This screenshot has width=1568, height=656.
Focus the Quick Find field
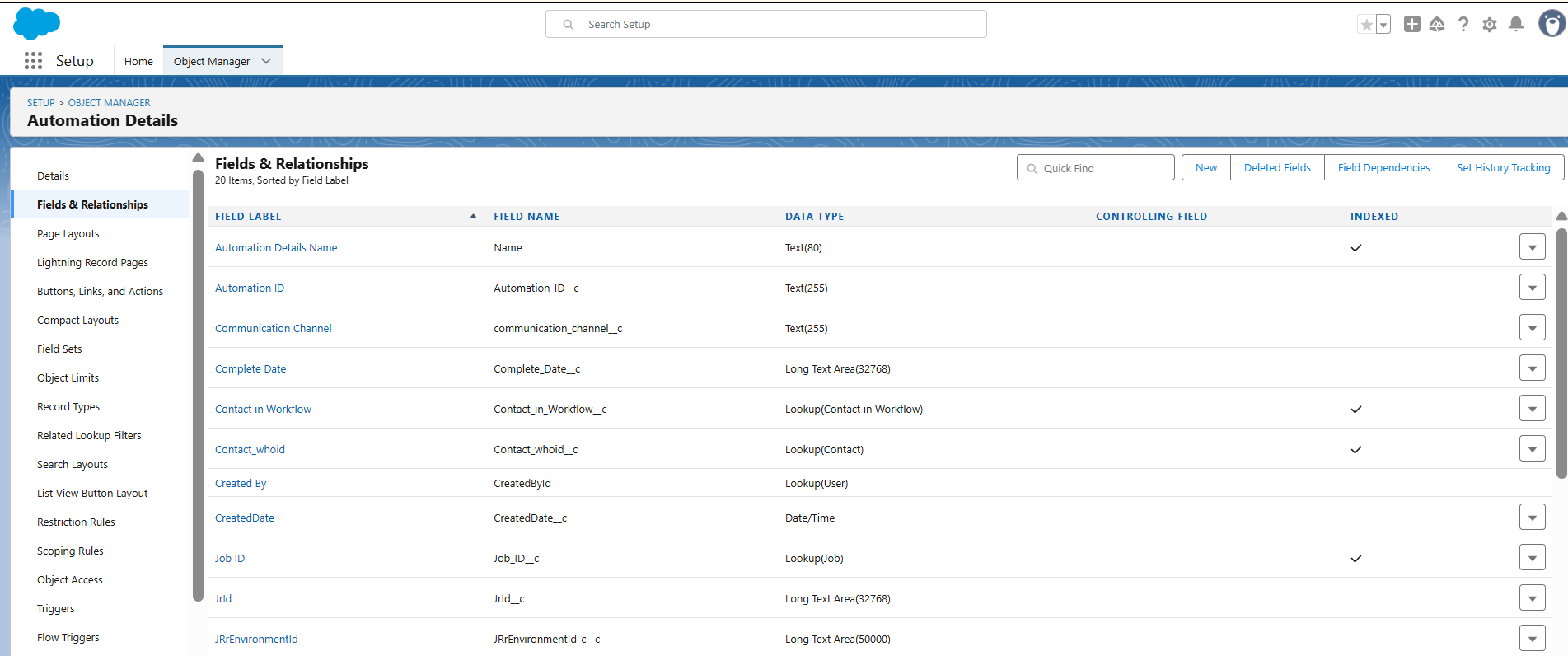tap(1096, 167)
